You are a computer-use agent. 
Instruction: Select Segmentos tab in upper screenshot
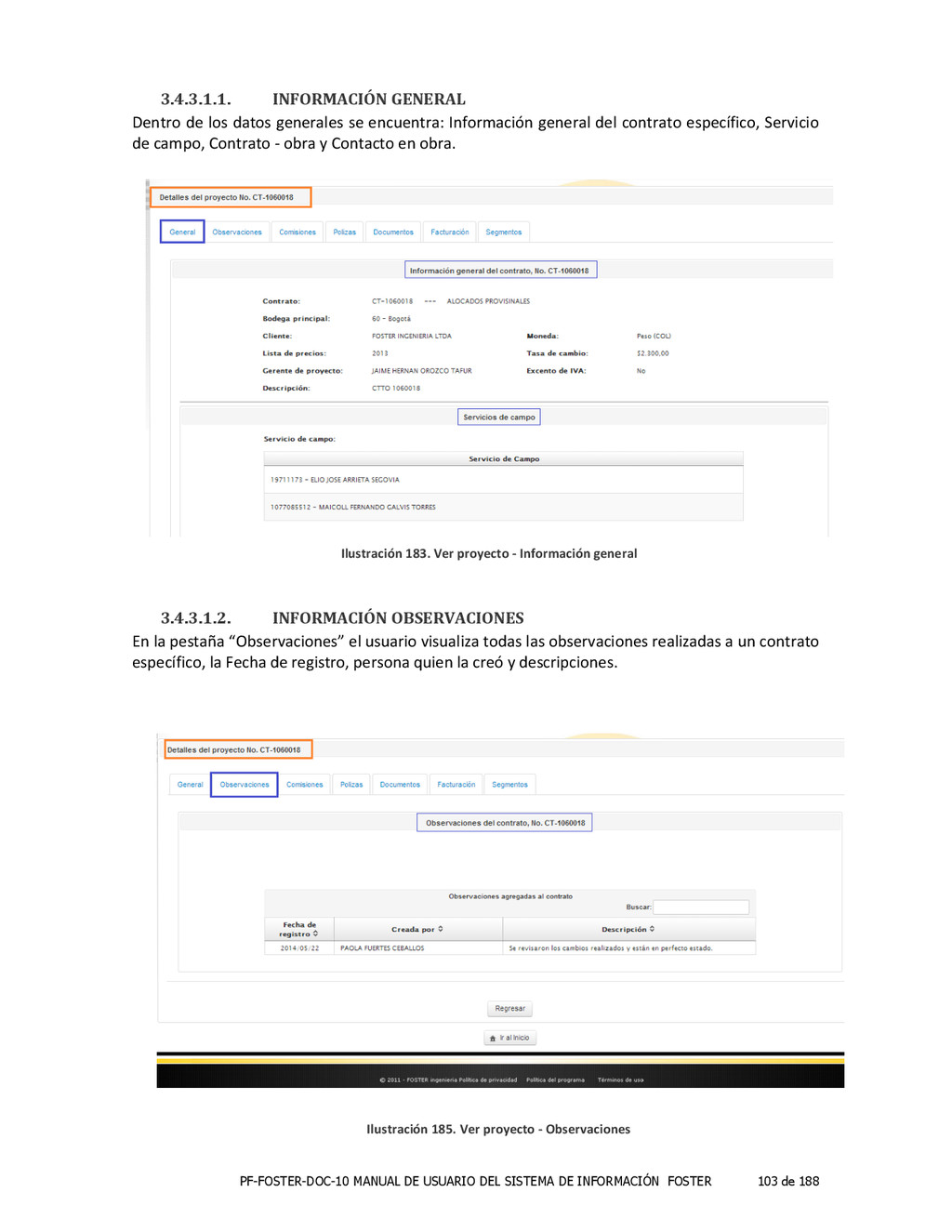(504, 232)
